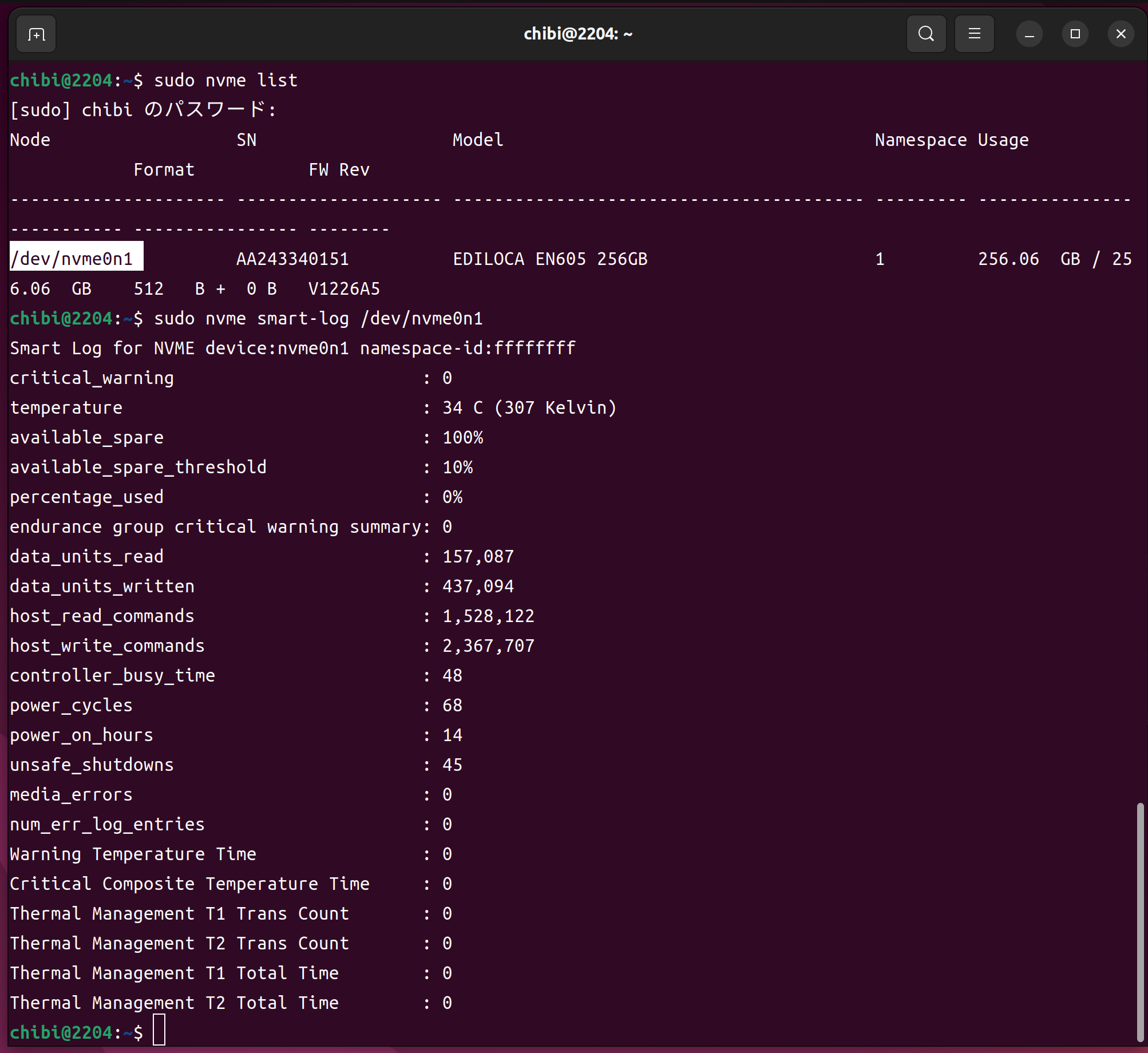Maximize the terminal window

(1075, 34)
